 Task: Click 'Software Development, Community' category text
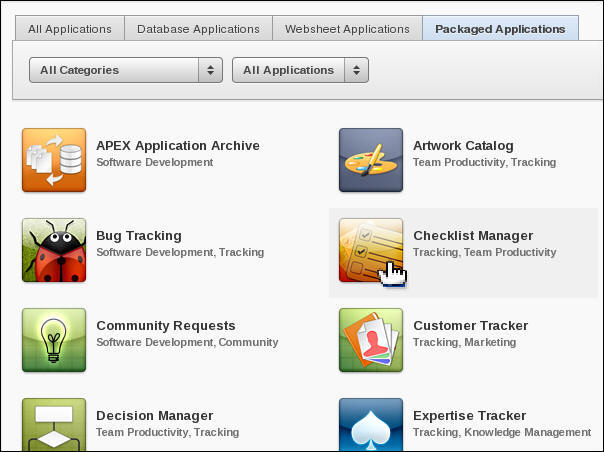187,342
